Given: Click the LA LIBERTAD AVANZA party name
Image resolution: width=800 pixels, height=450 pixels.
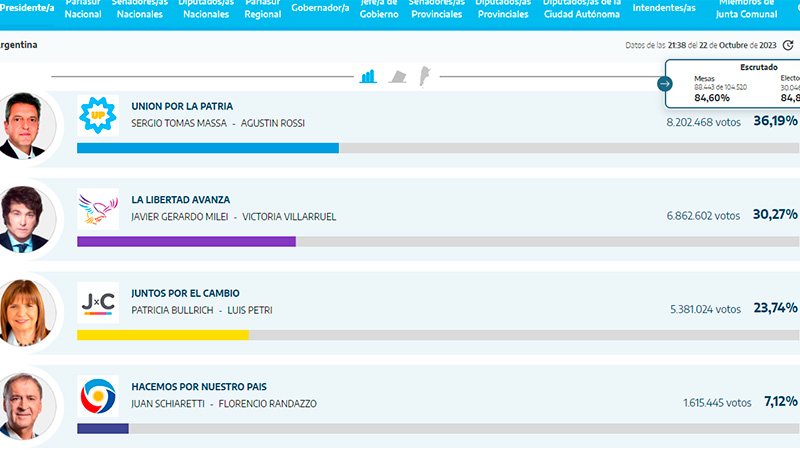Looking at the screenshot, I should (x=185, y=200).
